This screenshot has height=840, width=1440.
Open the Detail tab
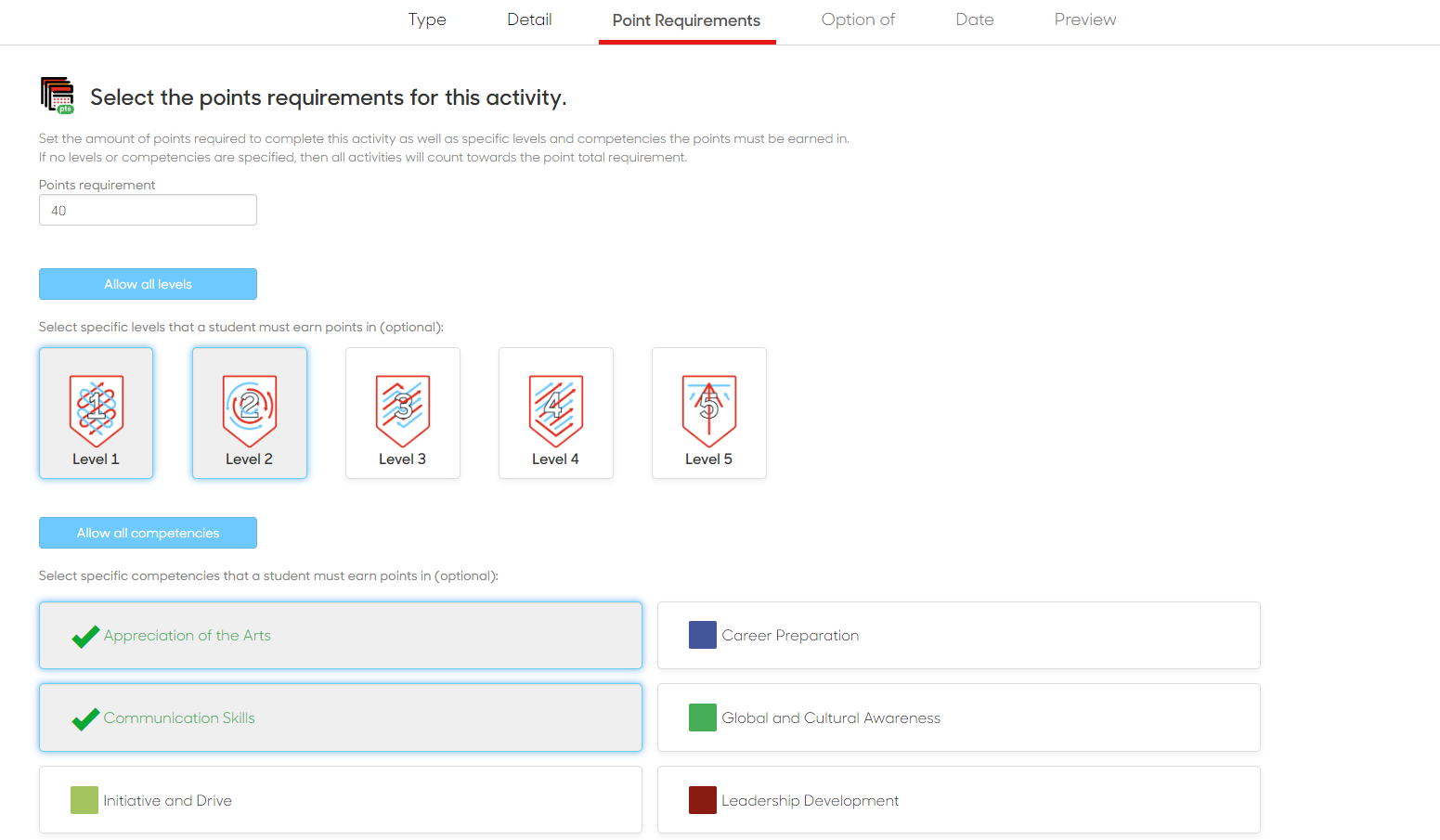(x=529, y=19)
